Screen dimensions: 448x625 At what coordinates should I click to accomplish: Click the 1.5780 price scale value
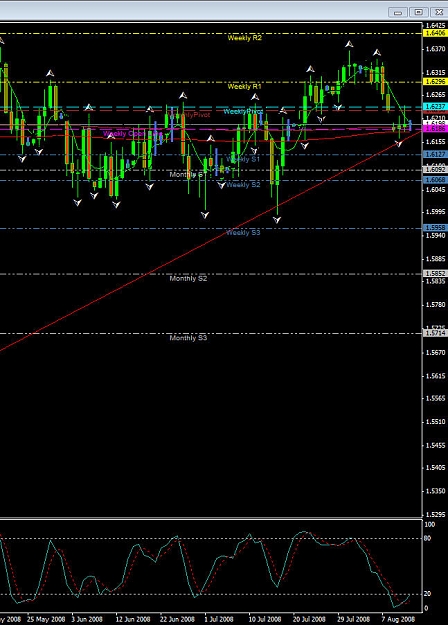point(436,305)
